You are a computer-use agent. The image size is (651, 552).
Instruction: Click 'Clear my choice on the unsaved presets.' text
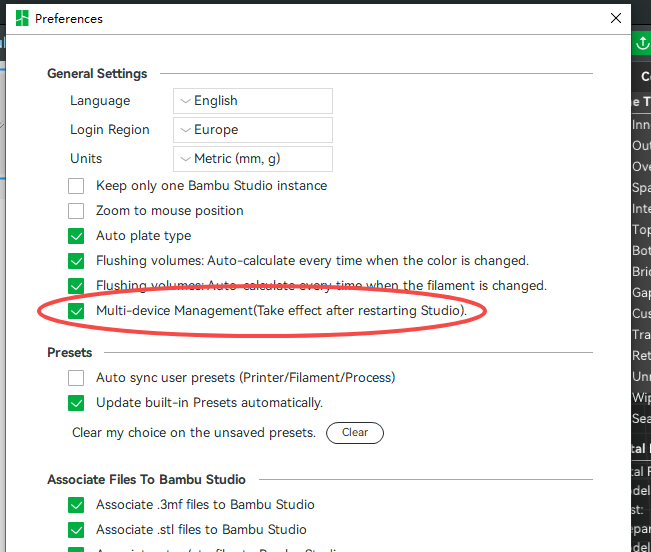coord(194,433)
